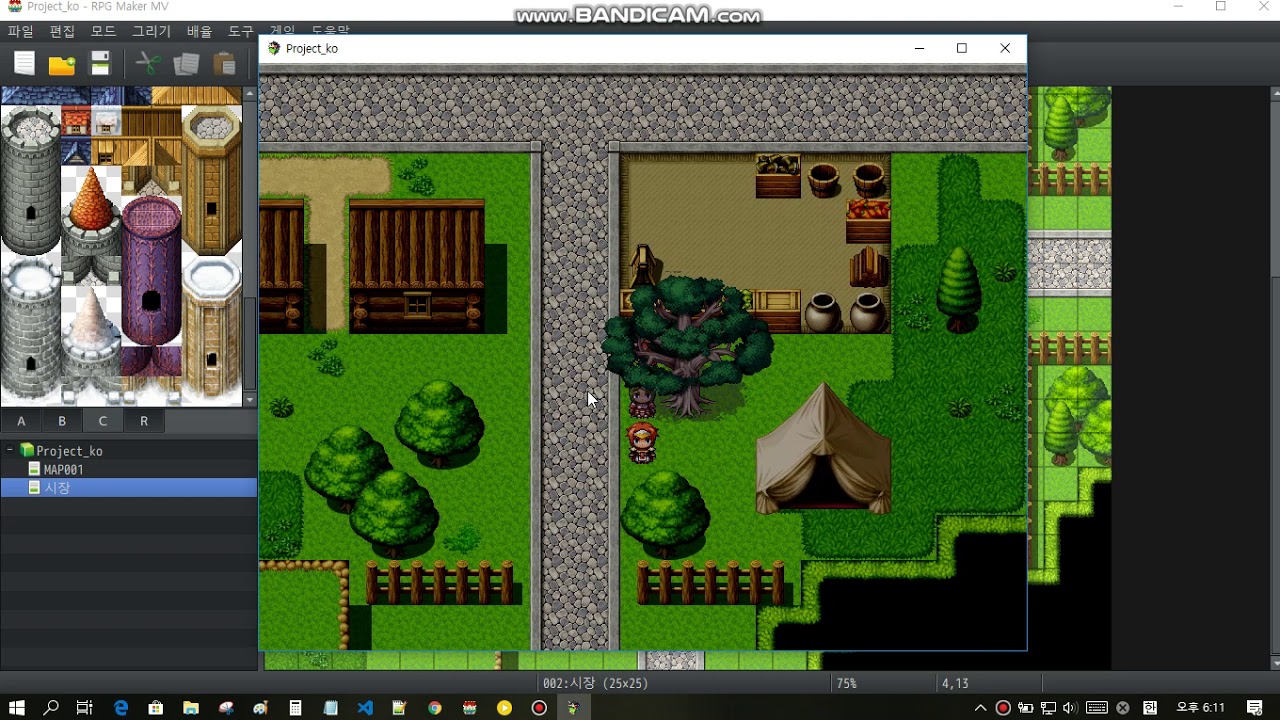This screenshot has width=1280, height=720.
Task: Click map editor vertical scroll-up arrow
Action: click(1274, 93)
